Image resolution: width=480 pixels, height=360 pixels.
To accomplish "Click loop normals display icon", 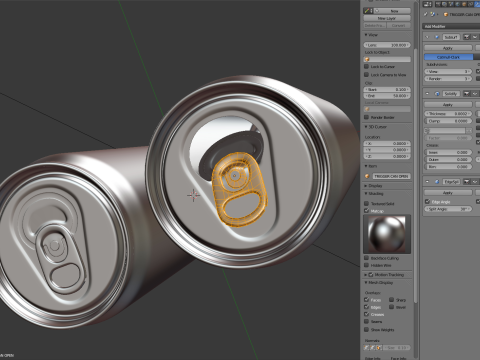I will (x=373, y=348).
